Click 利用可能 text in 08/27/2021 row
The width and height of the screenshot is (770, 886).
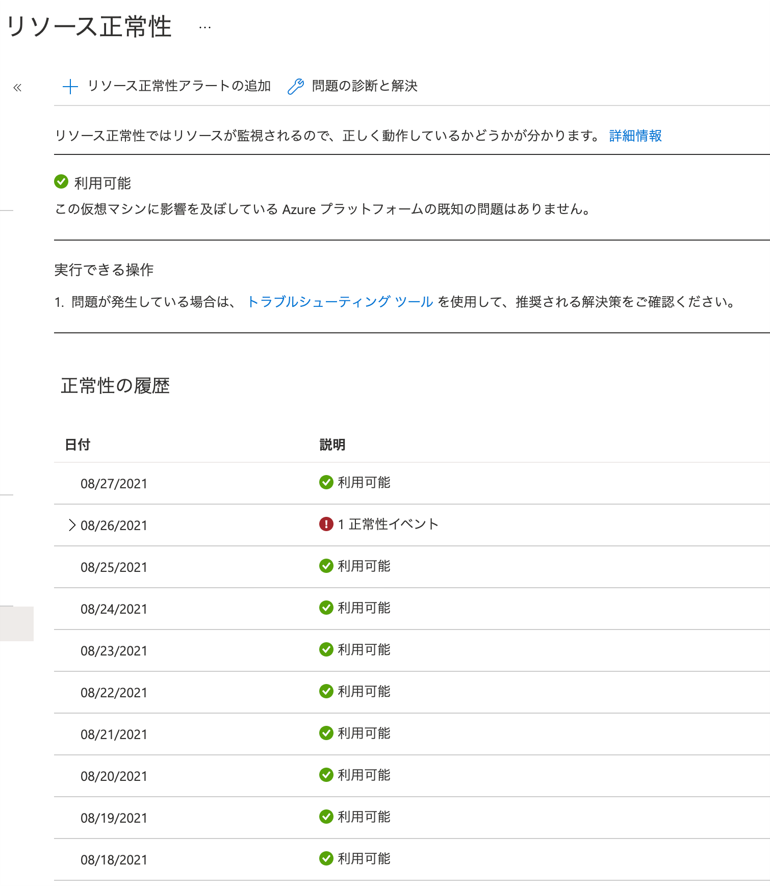click(x=364, y=483)
